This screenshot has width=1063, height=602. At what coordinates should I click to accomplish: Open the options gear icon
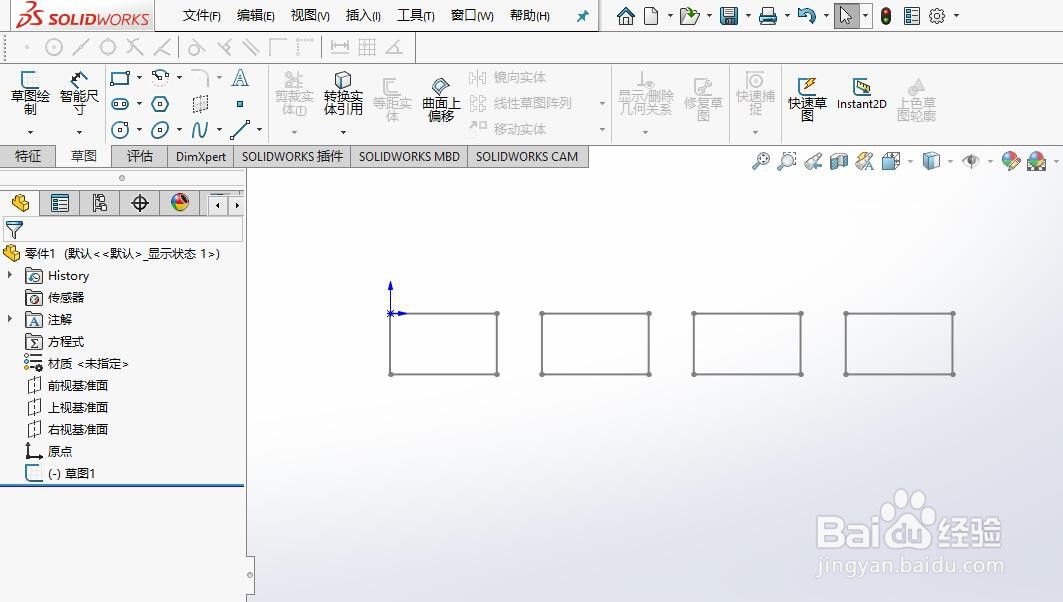(x=937, y=16)
